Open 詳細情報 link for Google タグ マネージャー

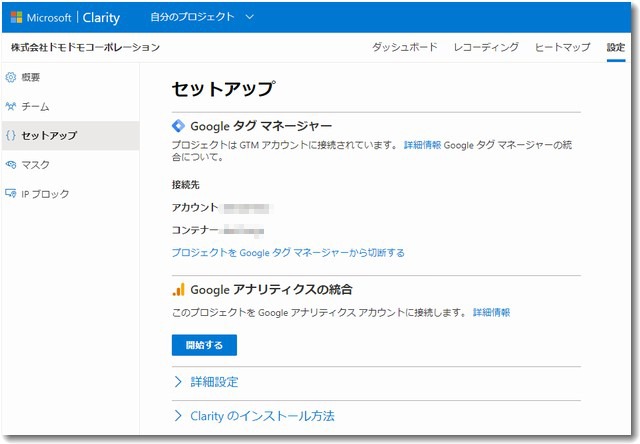click(x=422, y=145)
